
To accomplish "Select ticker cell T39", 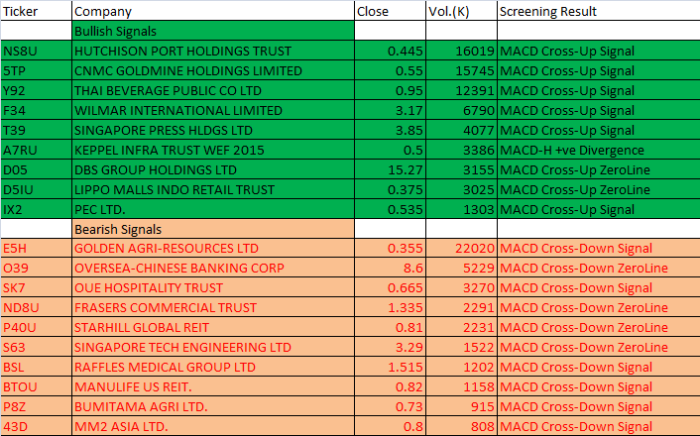I will pyautogui.click(x=36, y=130).
